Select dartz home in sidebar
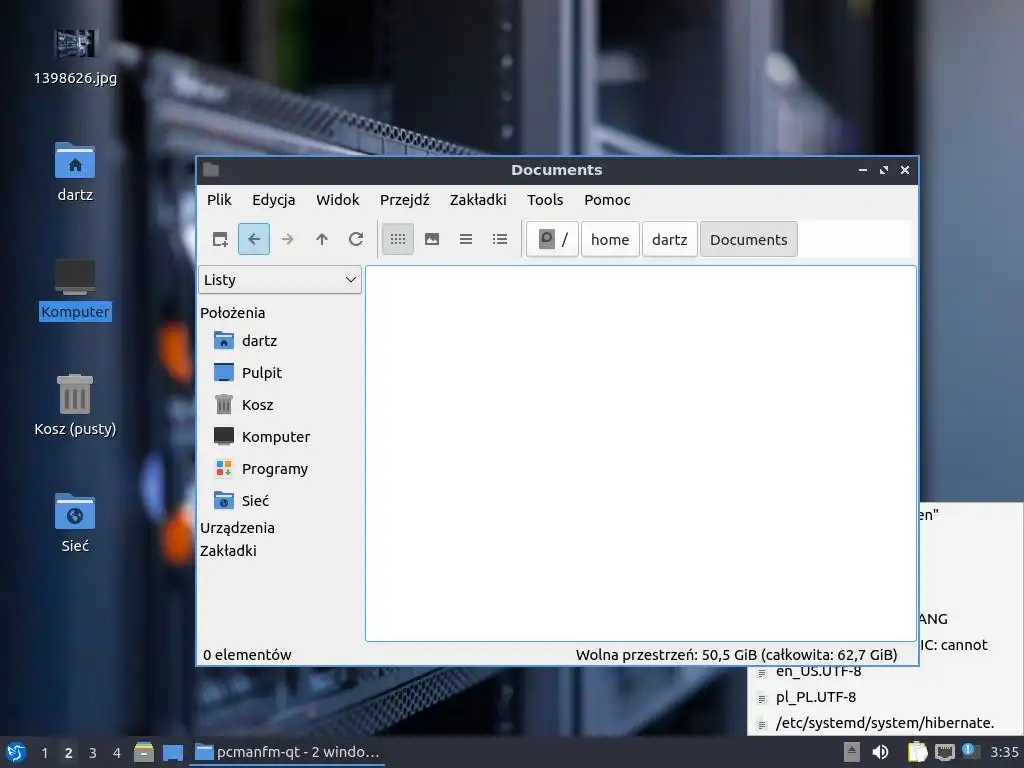Screen dimensions: 1024x768 (259, 341)
